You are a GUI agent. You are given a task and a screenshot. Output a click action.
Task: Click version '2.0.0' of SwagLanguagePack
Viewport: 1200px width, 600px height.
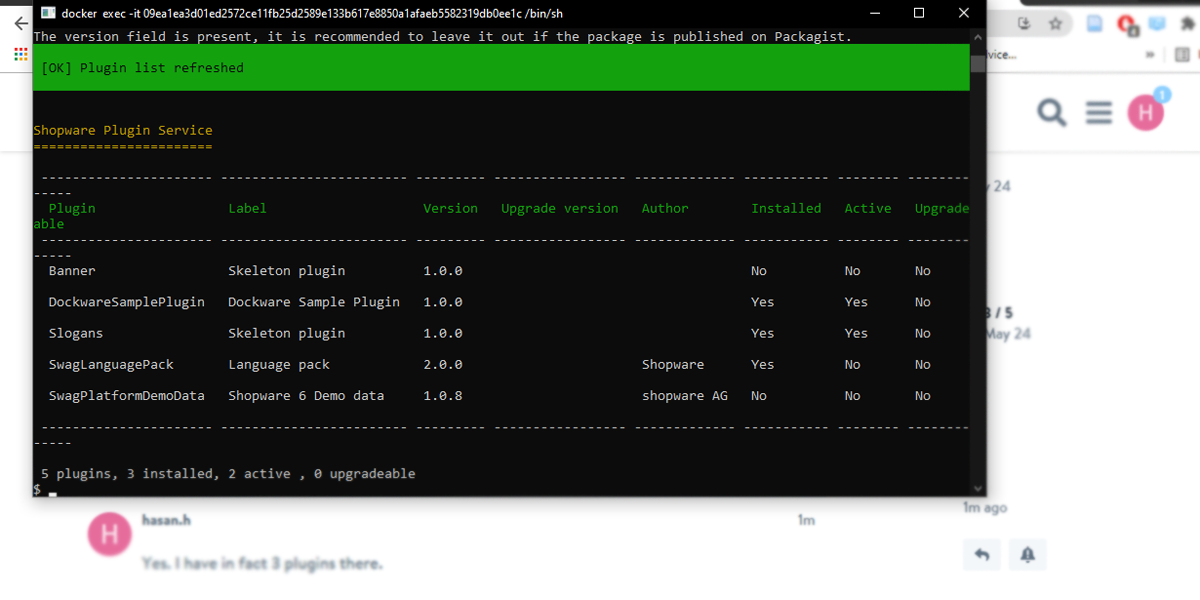[443, 364]
